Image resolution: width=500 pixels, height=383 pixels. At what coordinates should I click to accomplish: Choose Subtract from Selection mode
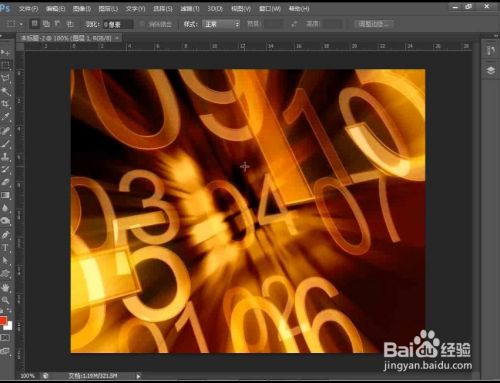coord(58,24)
